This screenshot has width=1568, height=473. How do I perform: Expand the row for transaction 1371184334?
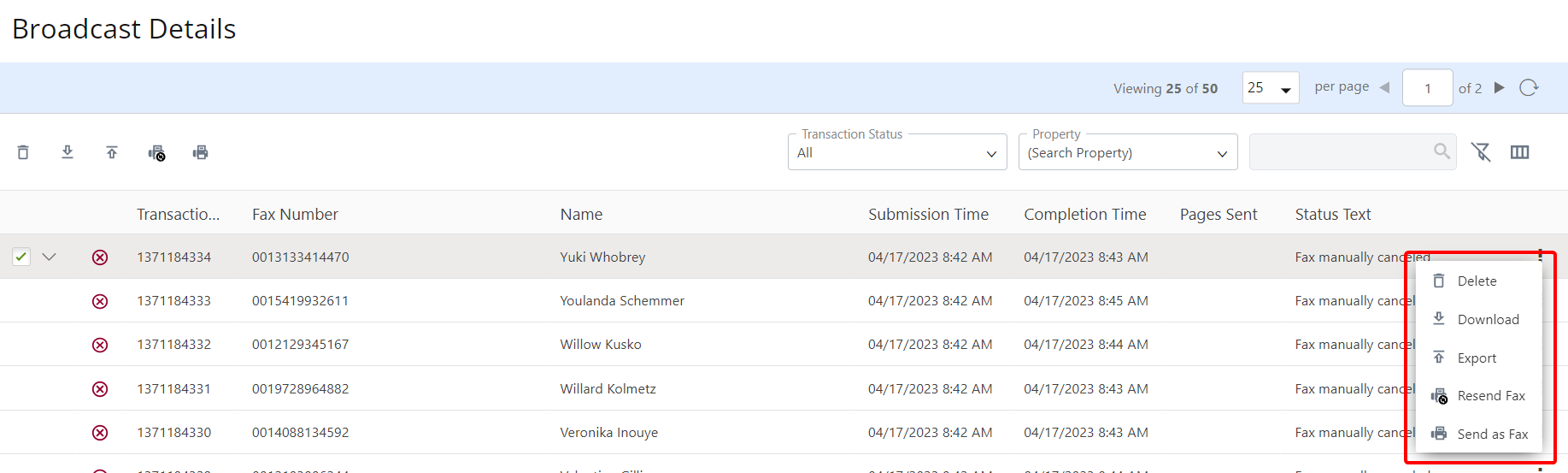coord(50,257)
